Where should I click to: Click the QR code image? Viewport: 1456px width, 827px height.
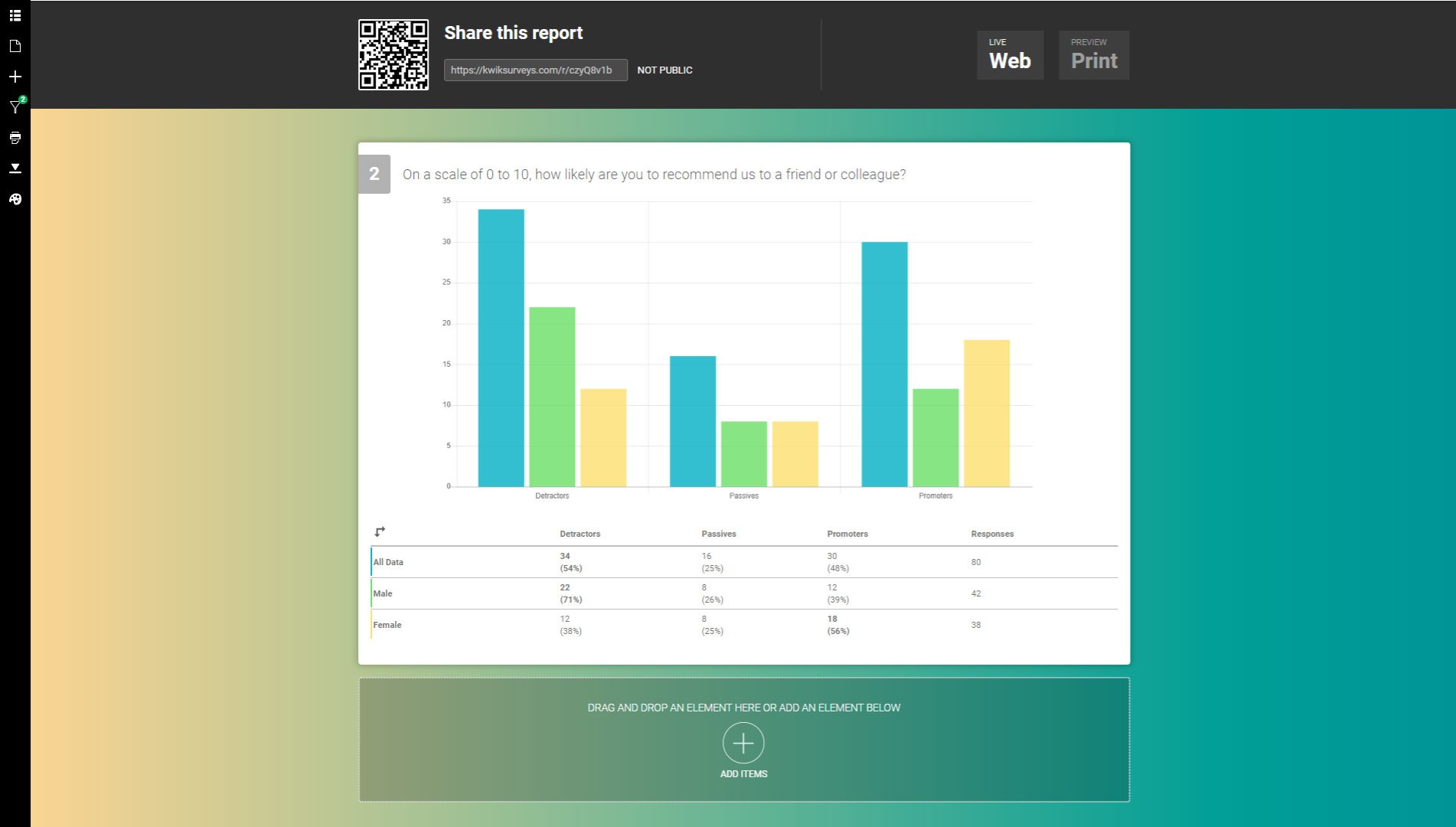tap(393, 54)
